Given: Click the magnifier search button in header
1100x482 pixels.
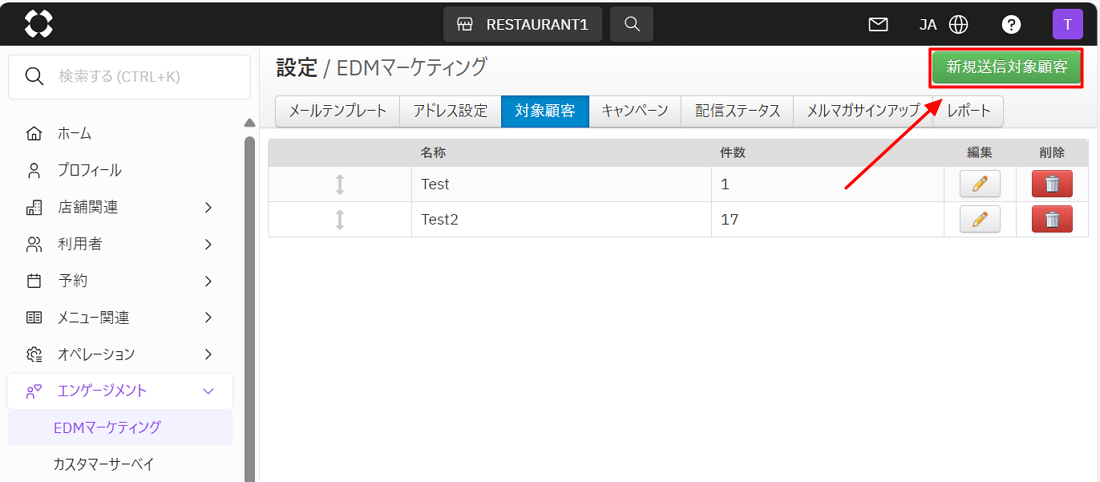Looking at the screenshot, I should point(631,24).
